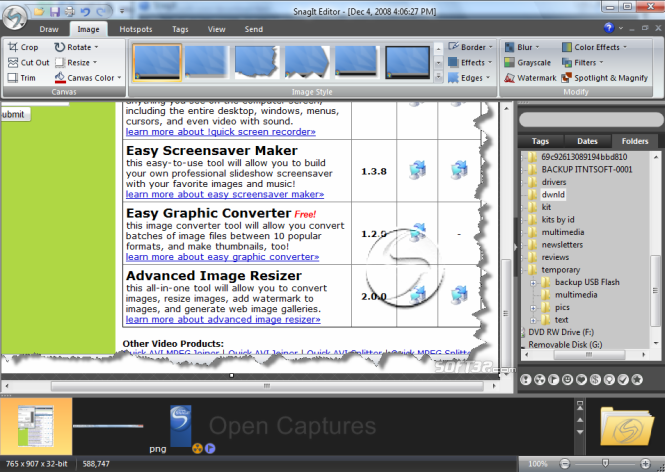Click the star flag icon

(637, 380)
